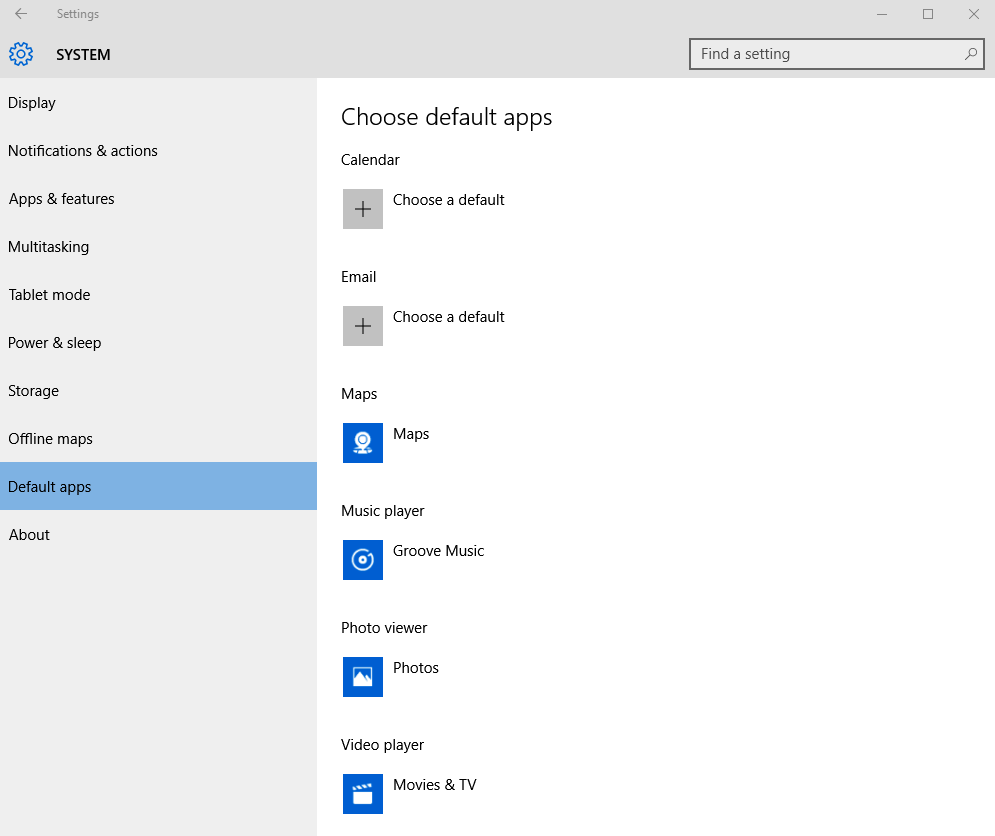Click the Photos app icon
Image resolution: width=995 pixels, height=836 pixels.
coord(362,677)
